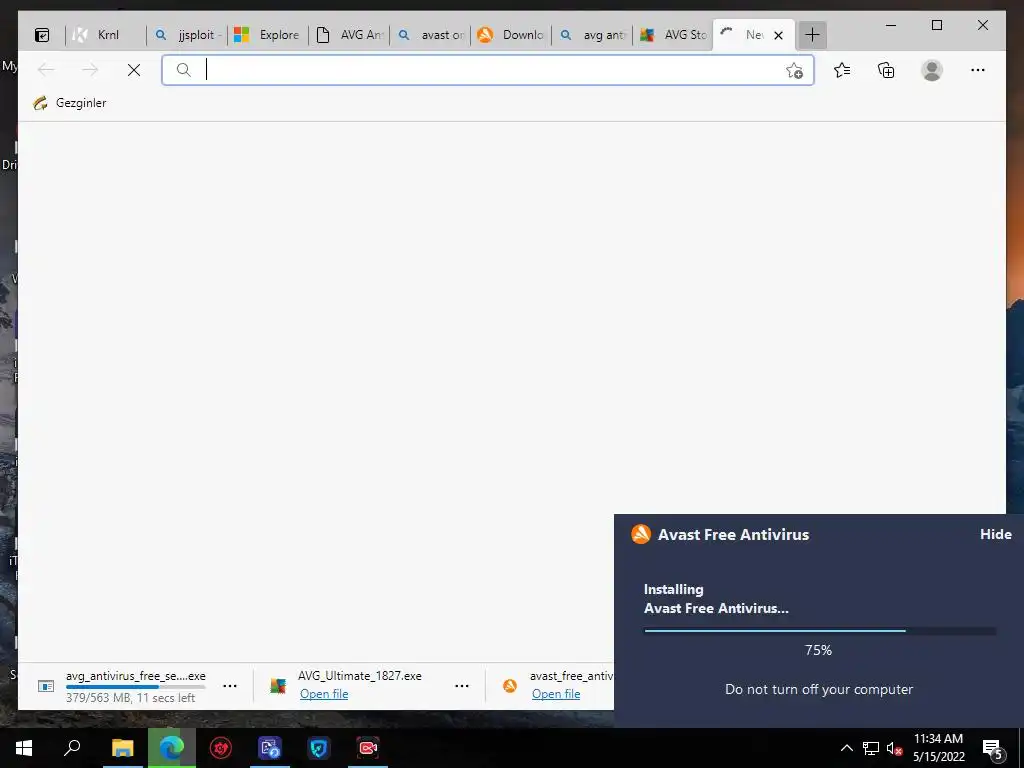Open the red bug app in taskbar

221,748
